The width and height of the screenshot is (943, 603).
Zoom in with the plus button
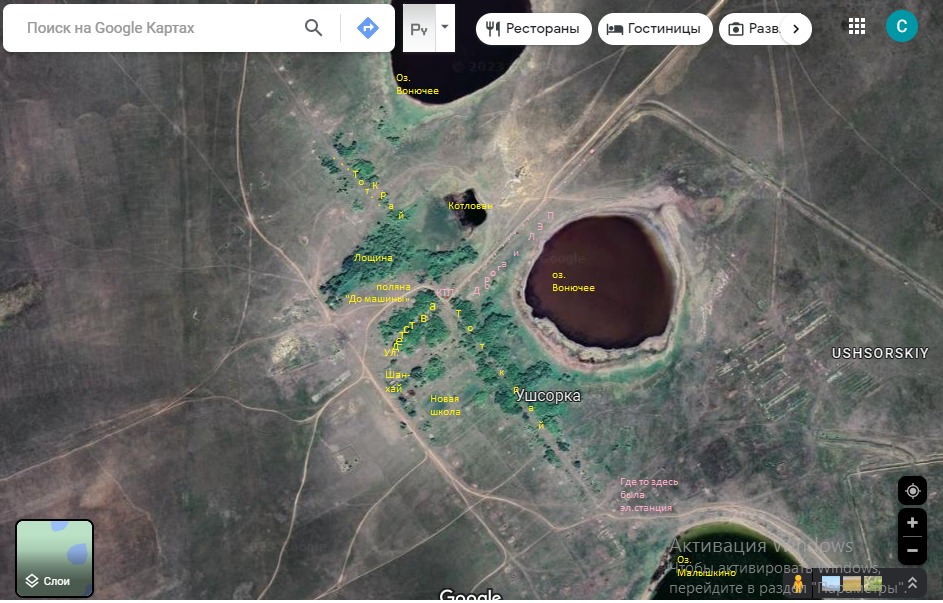coord(912,522)
